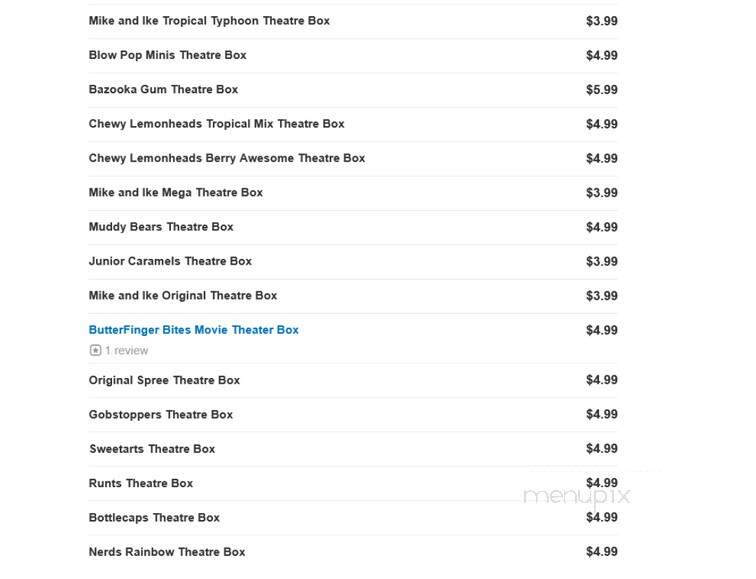The image size is (756, 579).
Task: Click the $4.99 price for Muddy Bears
Action: coord(602,227)
